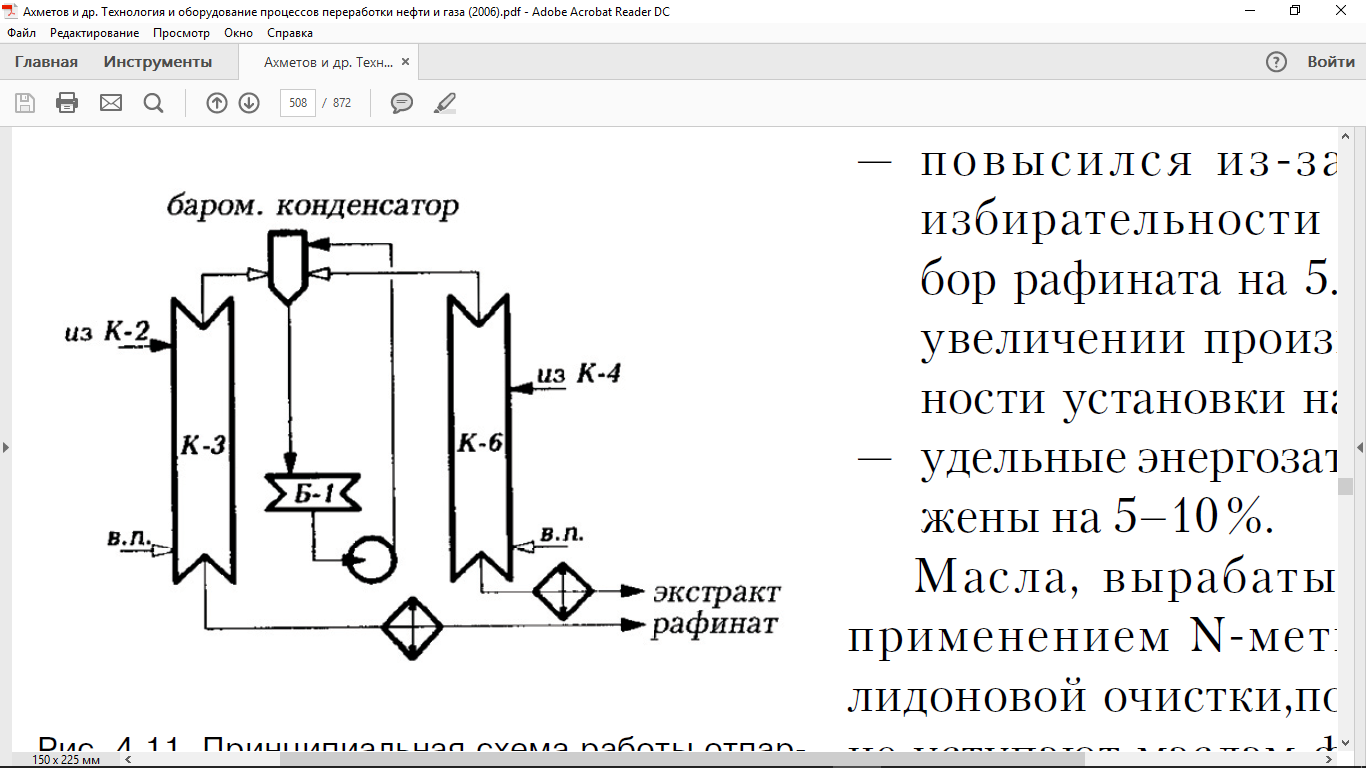Click the Save file icon
This screenshot has width=1366, height=768.
click(x=25, y=103)
